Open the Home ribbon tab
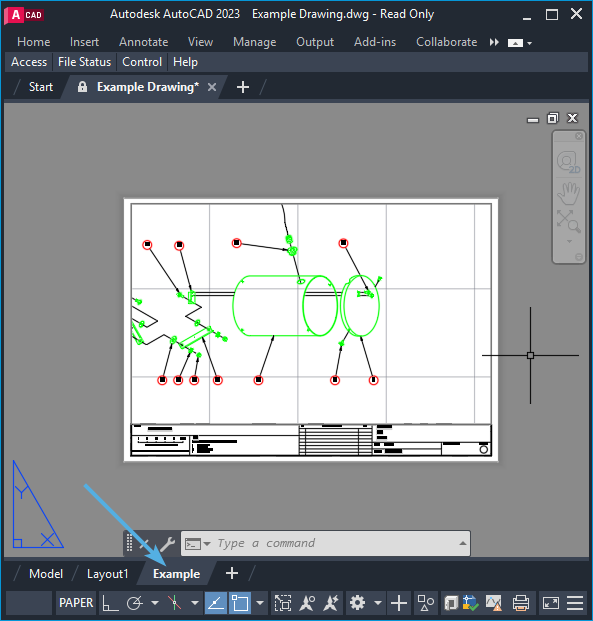 (x=34, y=42)
